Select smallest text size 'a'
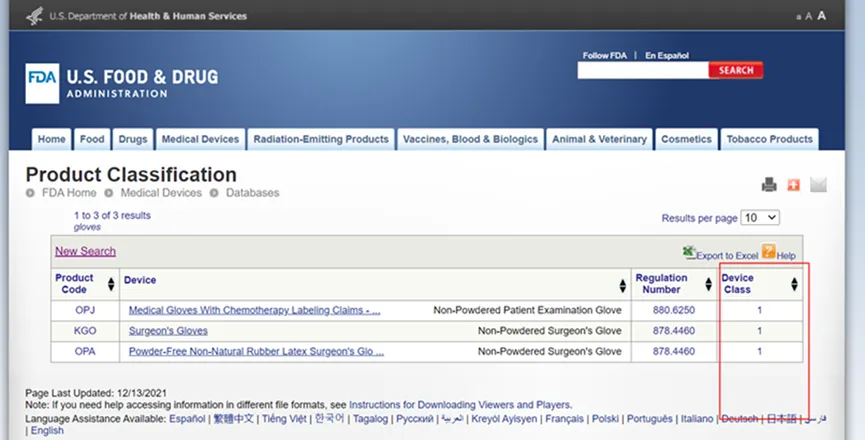The height and width of the screenshot is (440, 865). click(798, 17)
